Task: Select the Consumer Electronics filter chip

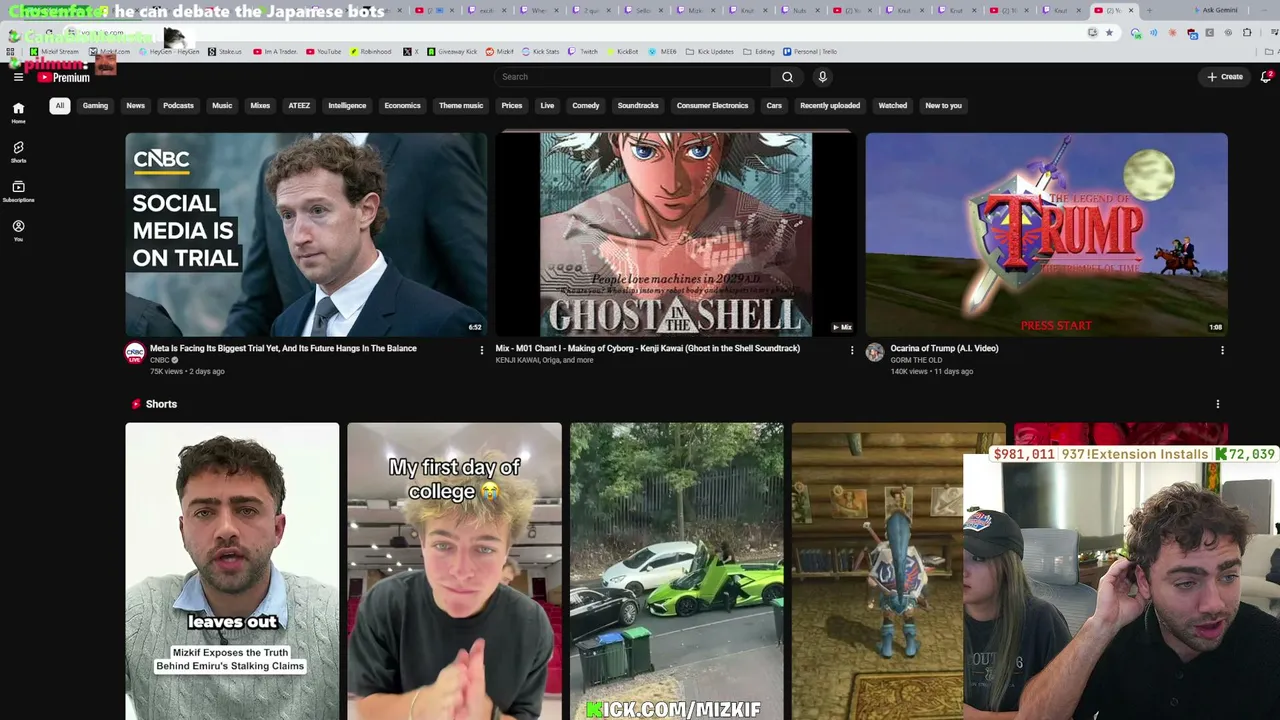Action: pos(712,105)
